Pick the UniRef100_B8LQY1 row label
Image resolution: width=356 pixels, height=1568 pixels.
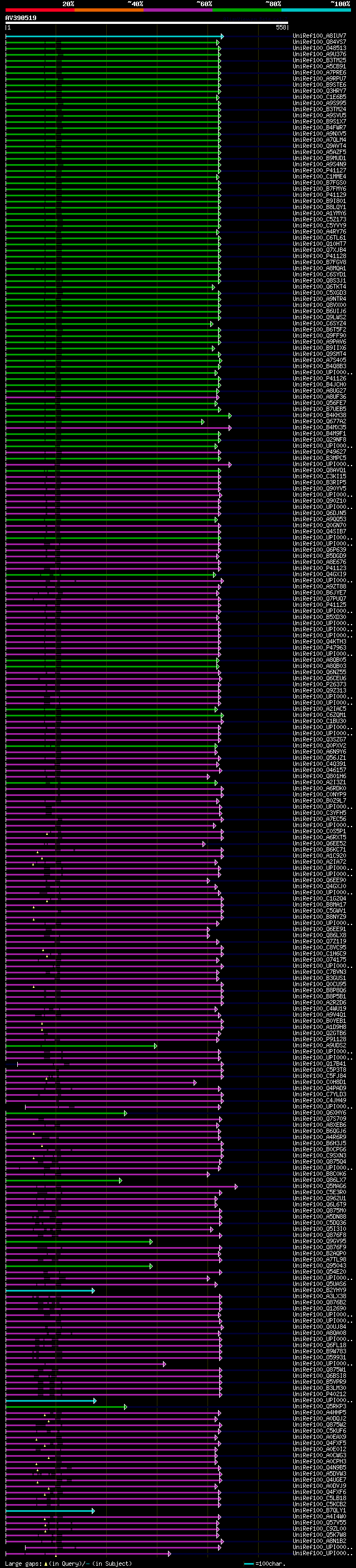click(x=319, y=207)
